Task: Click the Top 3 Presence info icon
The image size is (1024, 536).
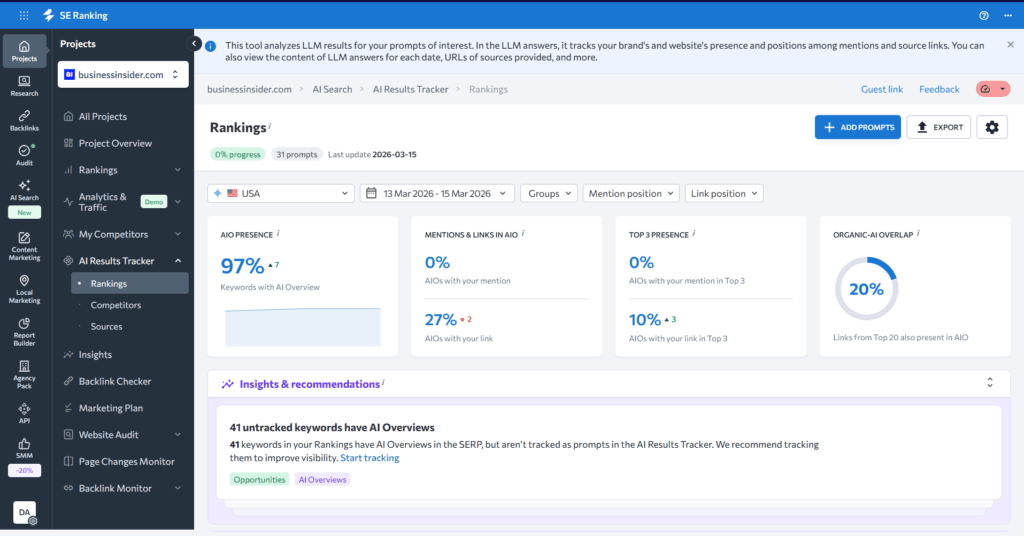Action: point(694,233)
